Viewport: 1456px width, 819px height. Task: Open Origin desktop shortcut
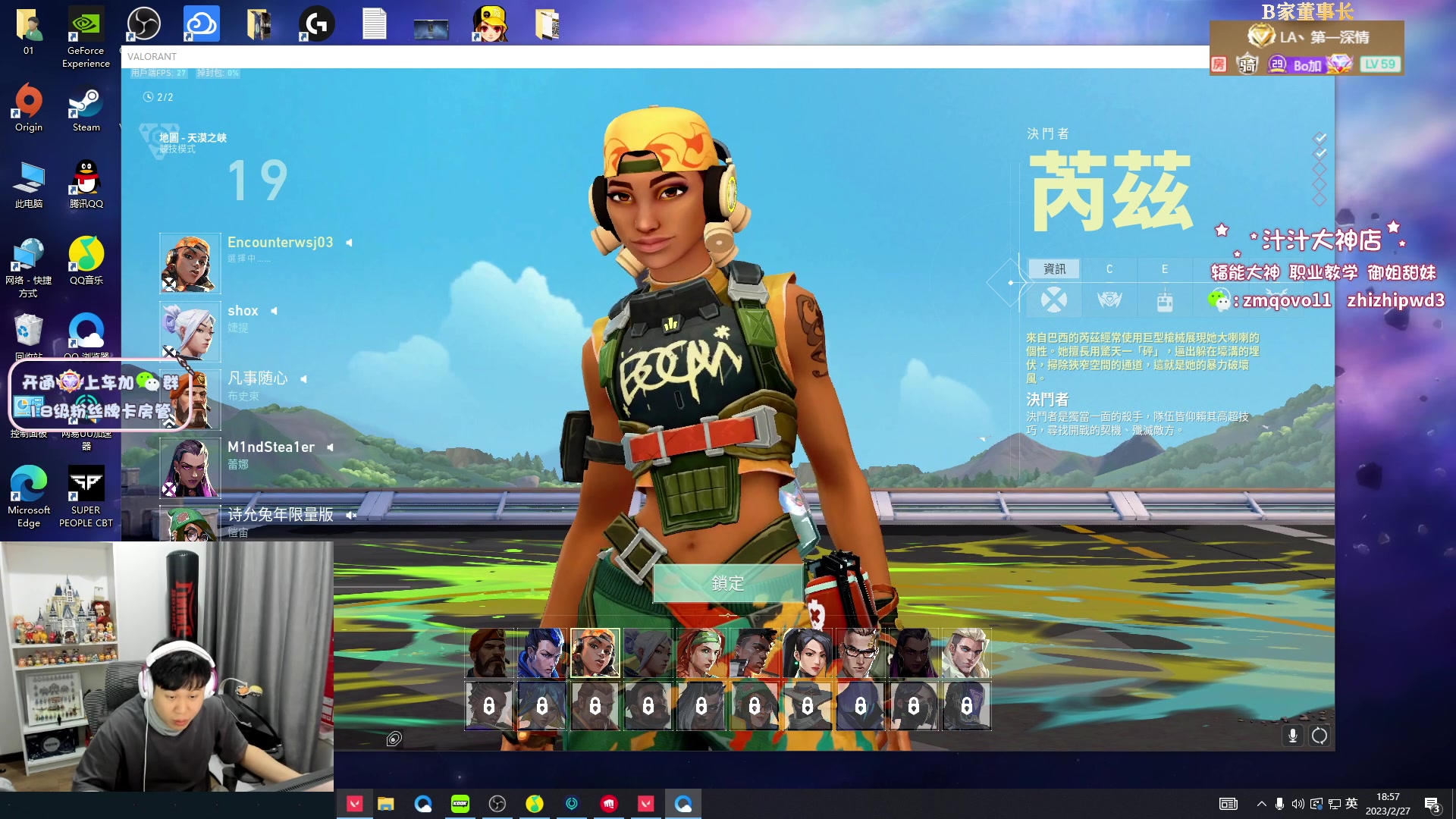[29, 108]
